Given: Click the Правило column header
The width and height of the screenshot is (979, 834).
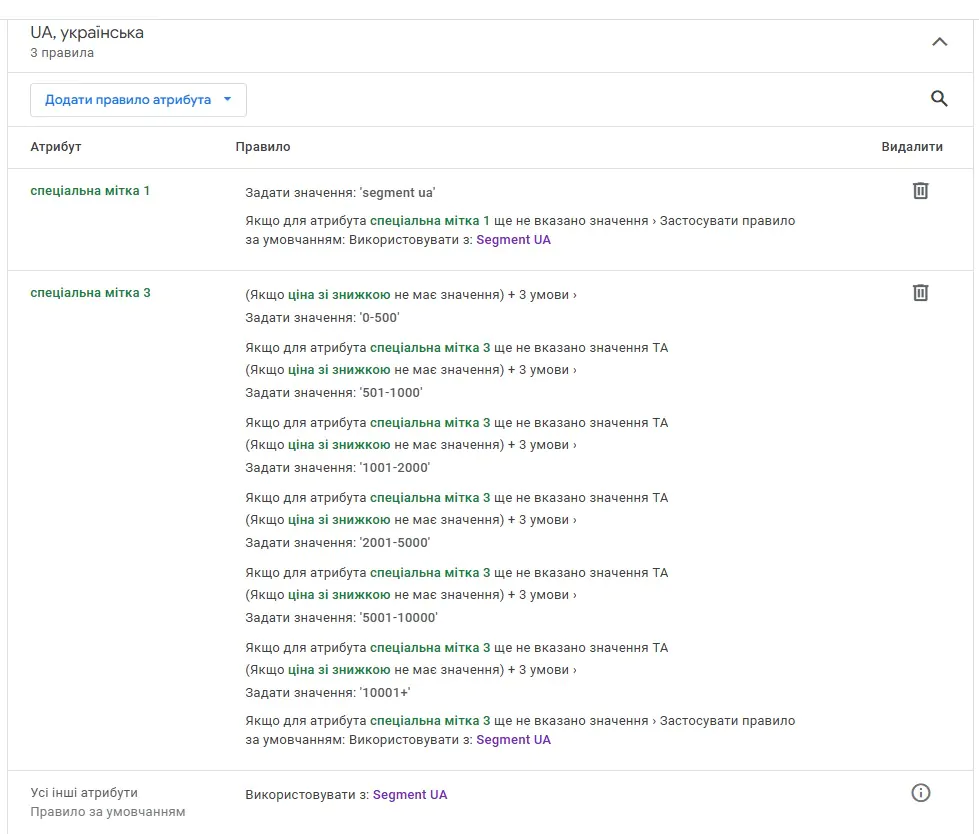Looking at the screenshot, I should 263,147.
